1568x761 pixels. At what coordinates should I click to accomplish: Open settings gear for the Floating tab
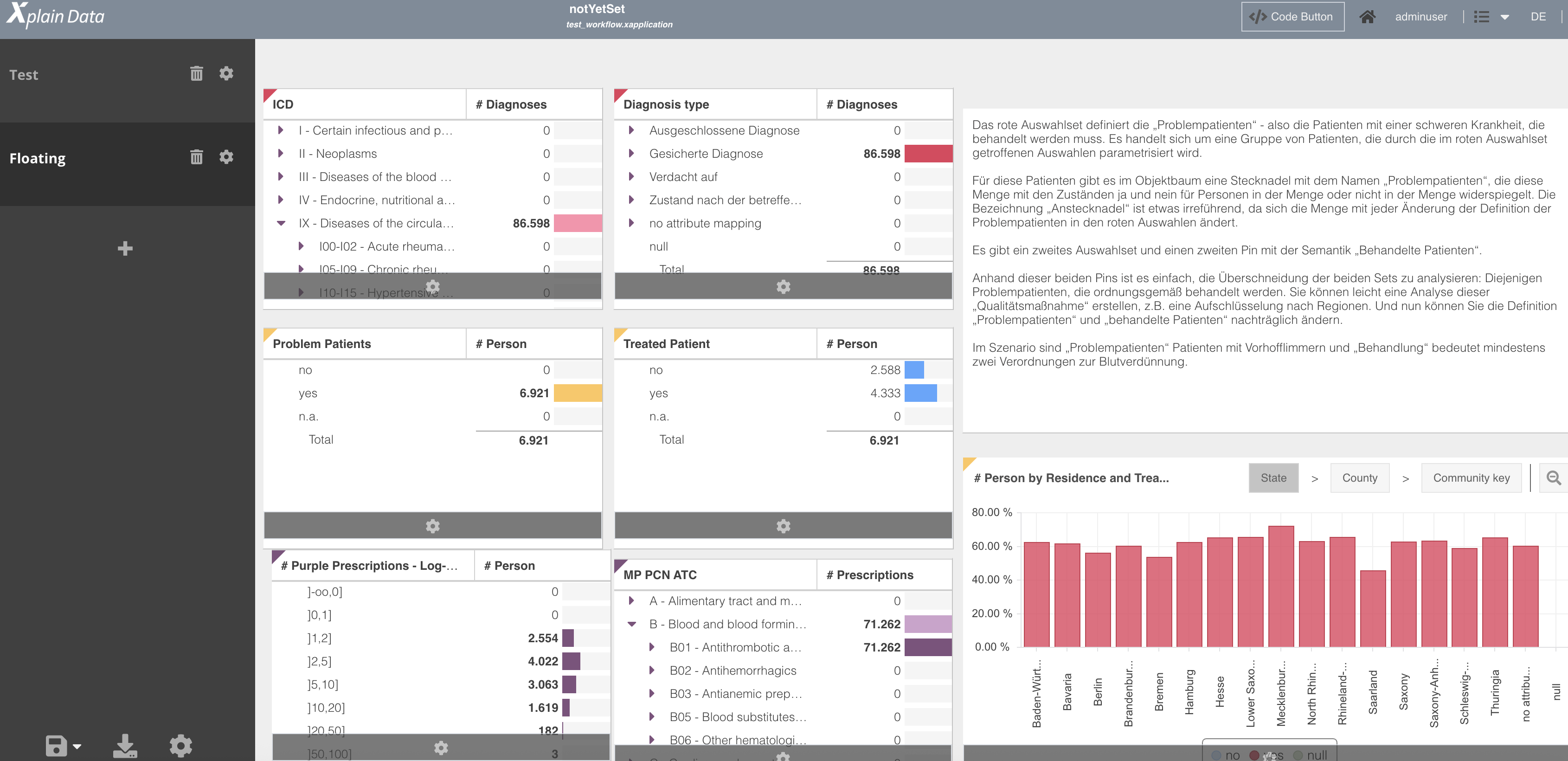coord(226,157)
